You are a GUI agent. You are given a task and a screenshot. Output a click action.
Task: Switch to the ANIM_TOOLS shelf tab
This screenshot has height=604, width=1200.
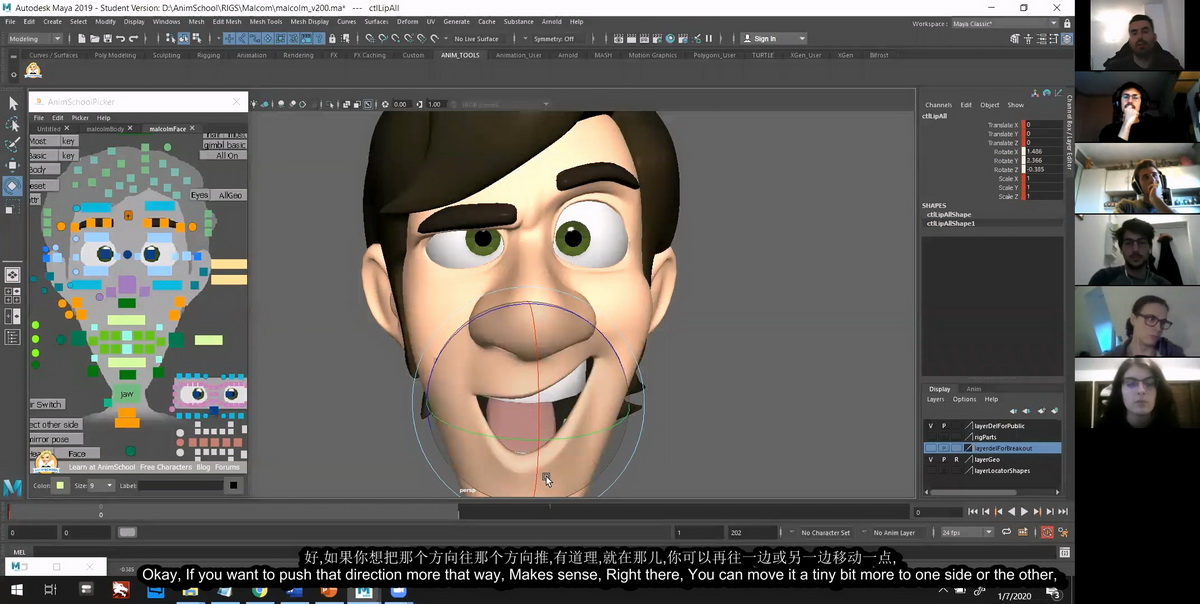click(461, 55)
